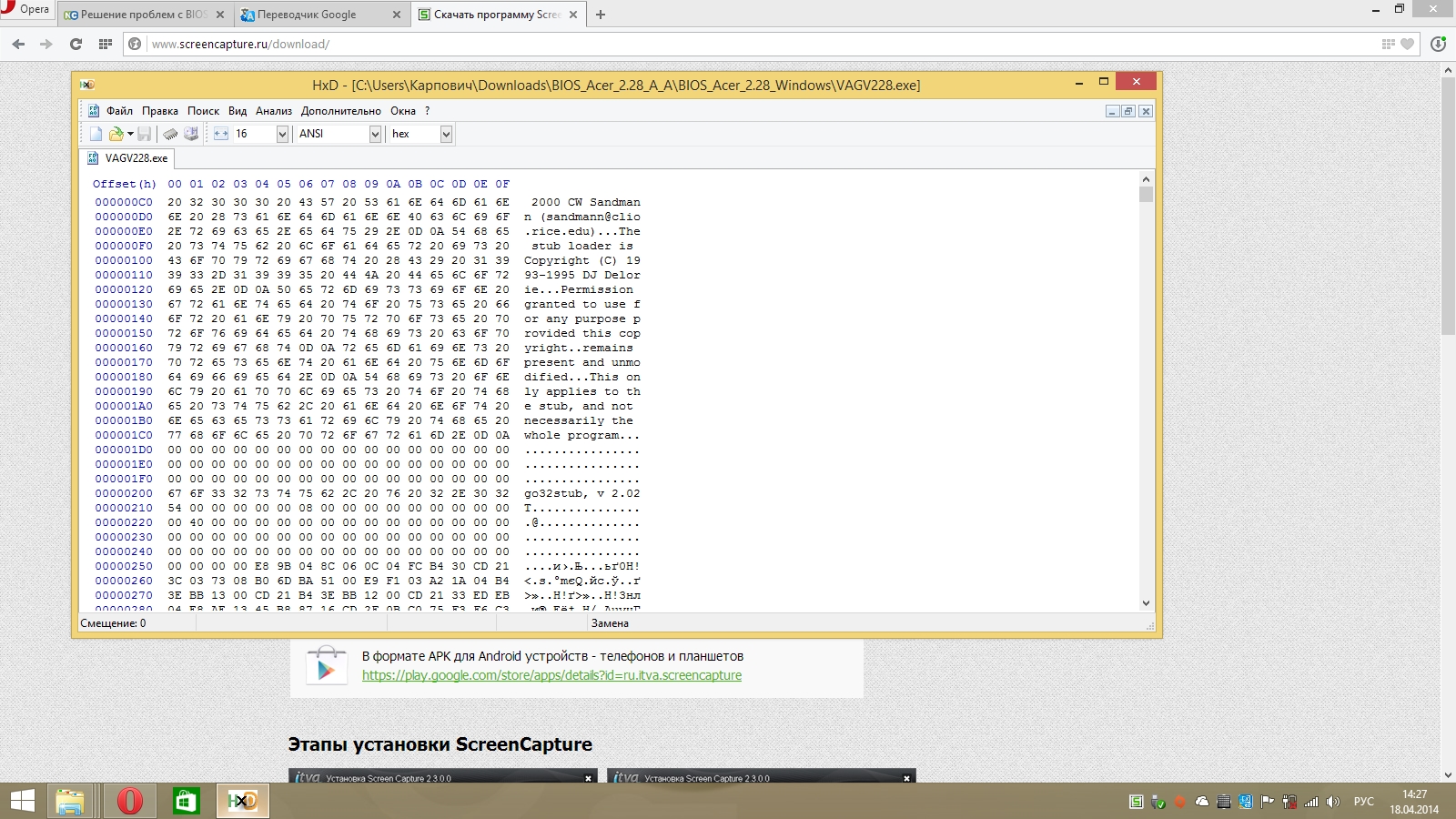Click the Open disk icon in toolbar
The width and height of the screenshot is (1456, 819).
tap(191, 134)
